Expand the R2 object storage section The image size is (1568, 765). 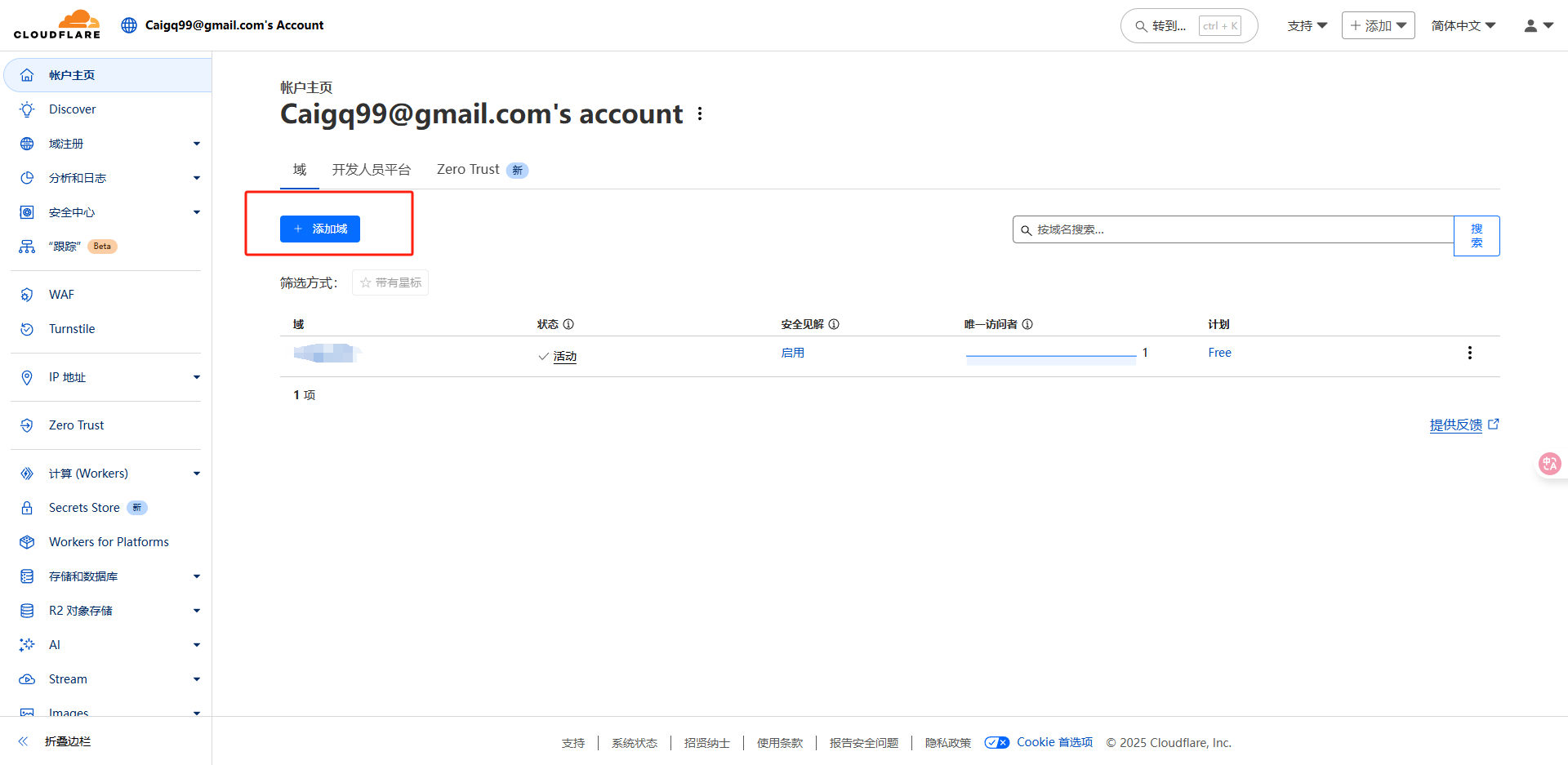[x=196, y=611]
